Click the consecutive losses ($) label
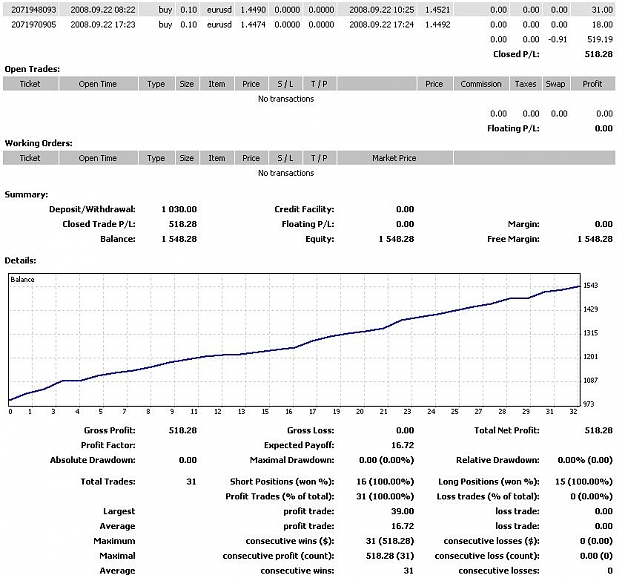Image resolution: width=625 pixels, height=578 pixels. [491, 541]
